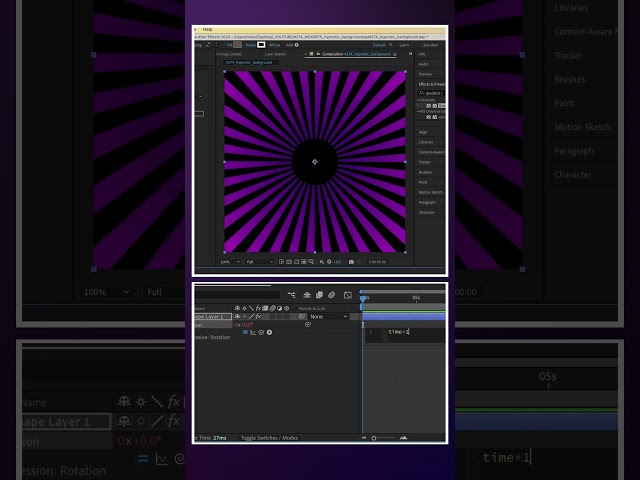Click the expression pick whip icon

pyautogui.click(x=261, y=332)
